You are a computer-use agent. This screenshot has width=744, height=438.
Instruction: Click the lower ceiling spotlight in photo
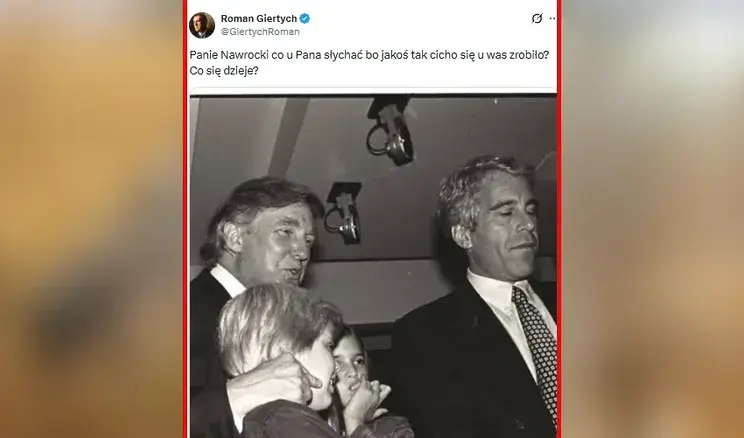coord(343,213)
